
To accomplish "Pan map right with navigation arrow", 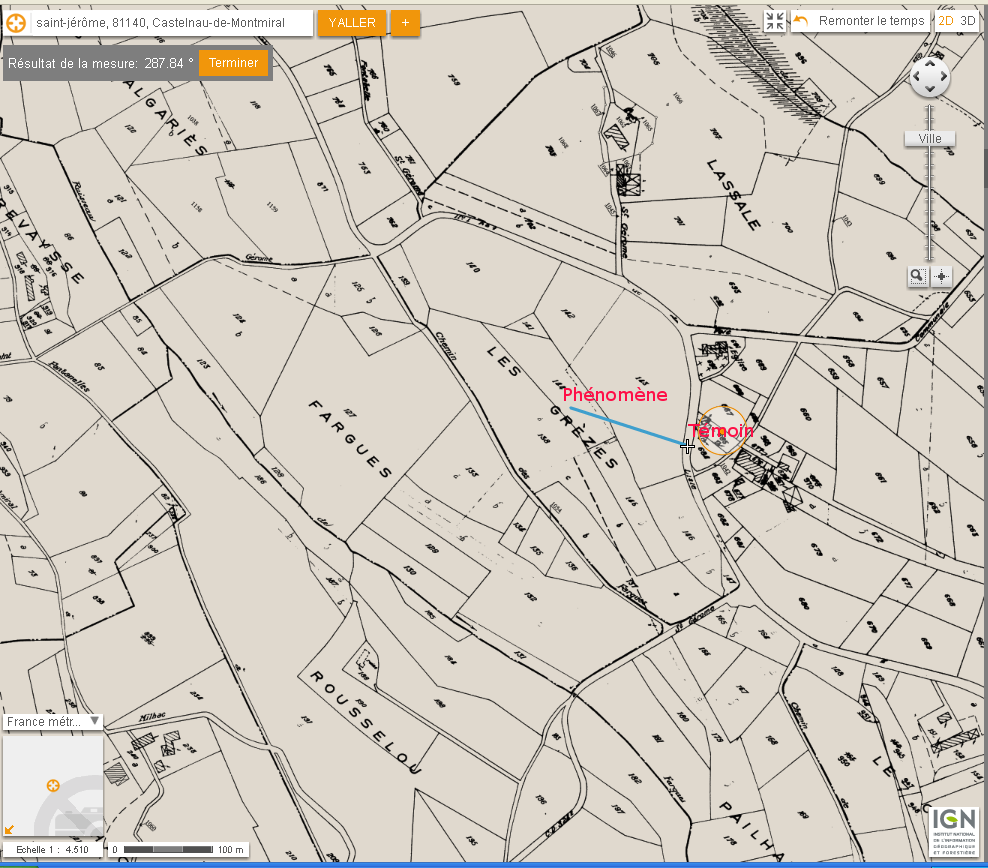I will coord(944,77).
